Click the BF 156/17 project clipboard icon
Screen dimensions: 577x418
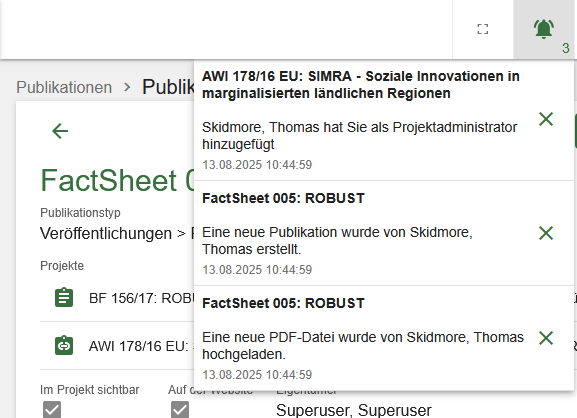pyautogui.click(x=64, y=297)
